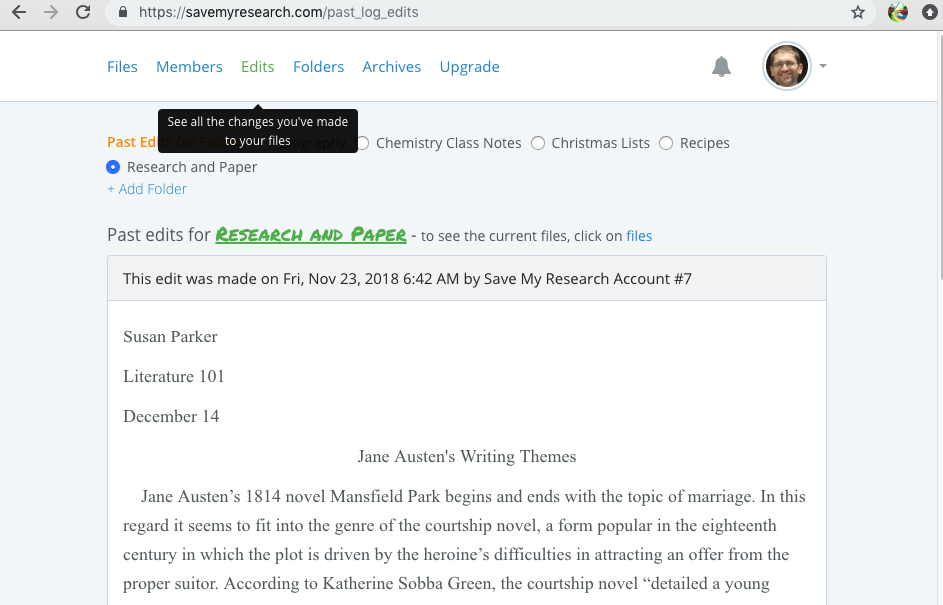Screen dimensions: 943x605
Task: Go to the Files section
Action: pyautogui.click(x=122, y=66)
